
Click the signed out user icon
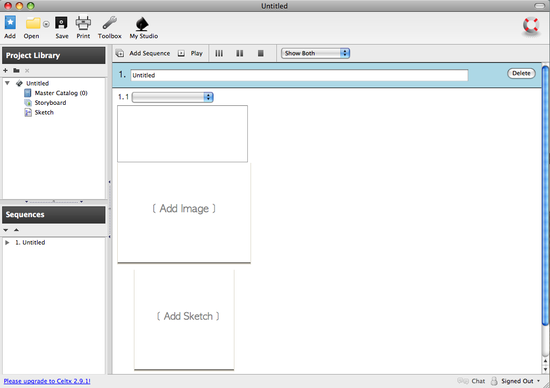click(x=494, y=381)
